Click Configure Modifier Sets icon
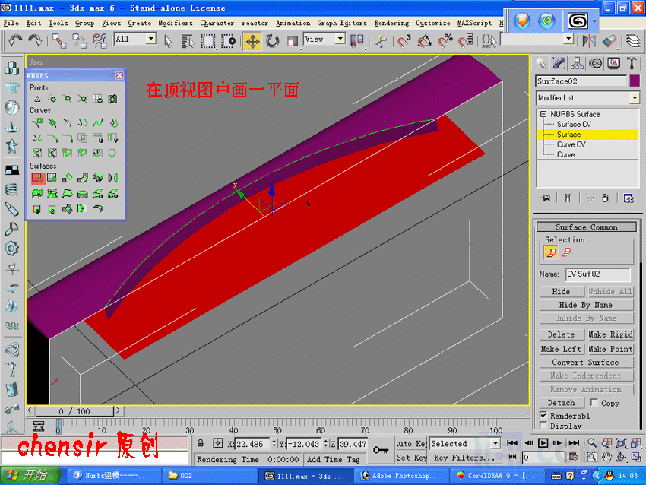Viewport: 646px width, 485px height. click(x=629, y=198)
